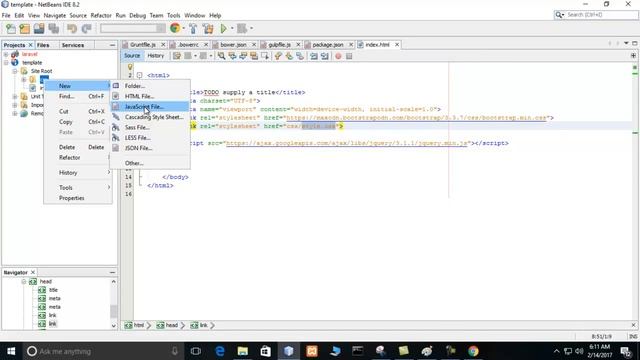
Task: Click the Clean and Build Project icon
Action: pyautogui.click(x=208, y=29)
